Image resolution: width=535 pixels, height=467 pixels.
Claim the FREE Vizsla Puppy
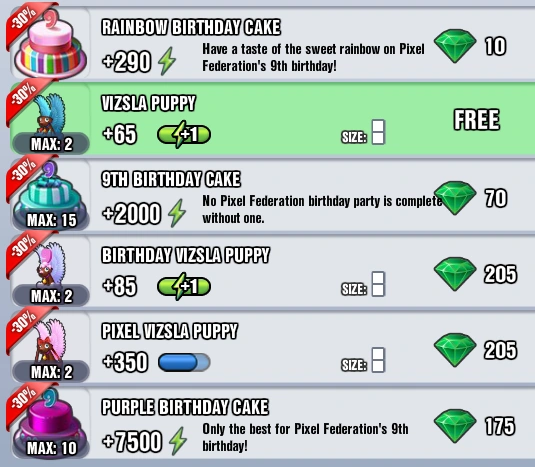476,120
